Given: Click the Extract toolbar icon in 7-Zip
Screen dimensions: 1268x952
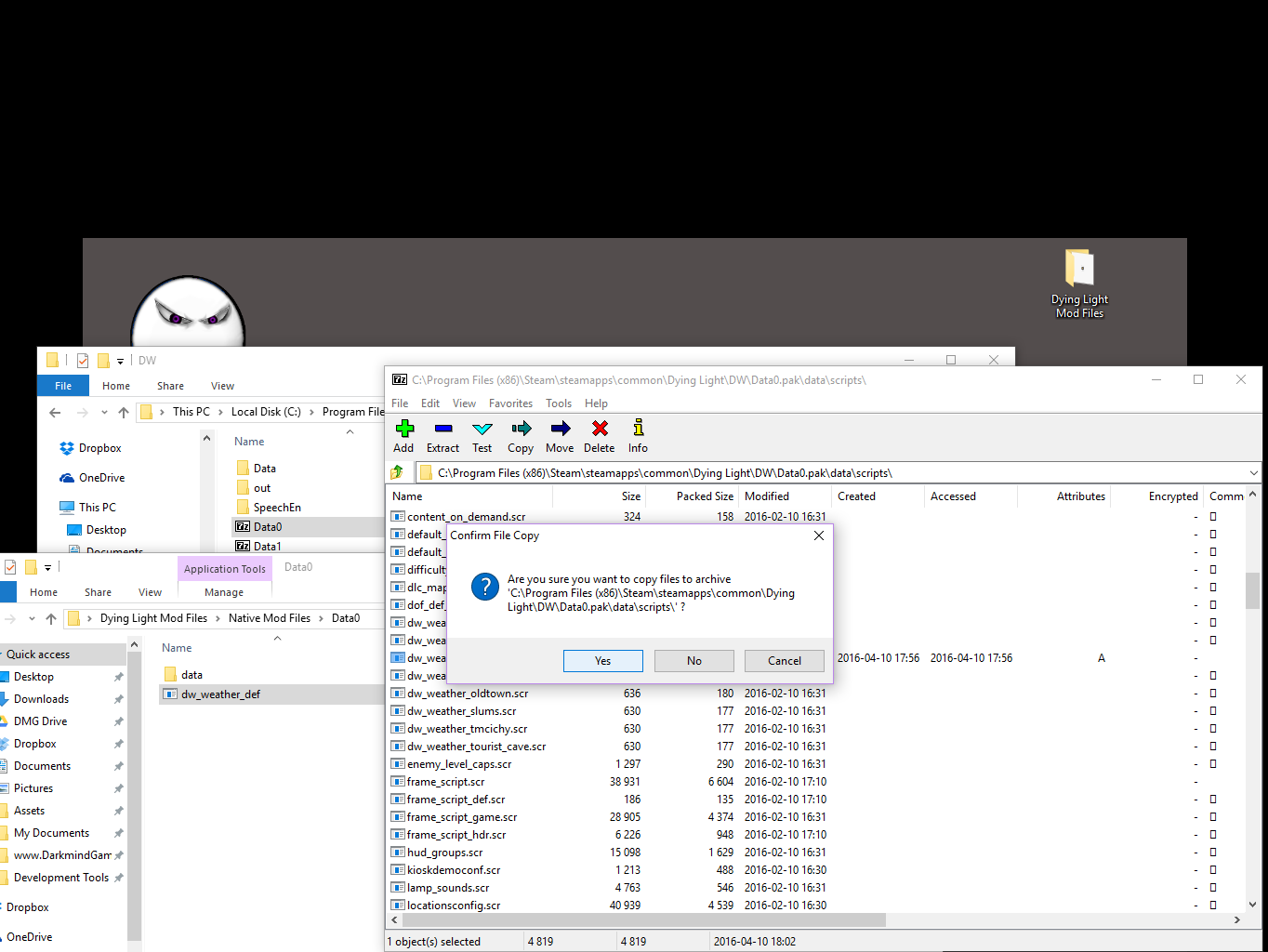Looking at the screenshot, I should tap(442, 429).
